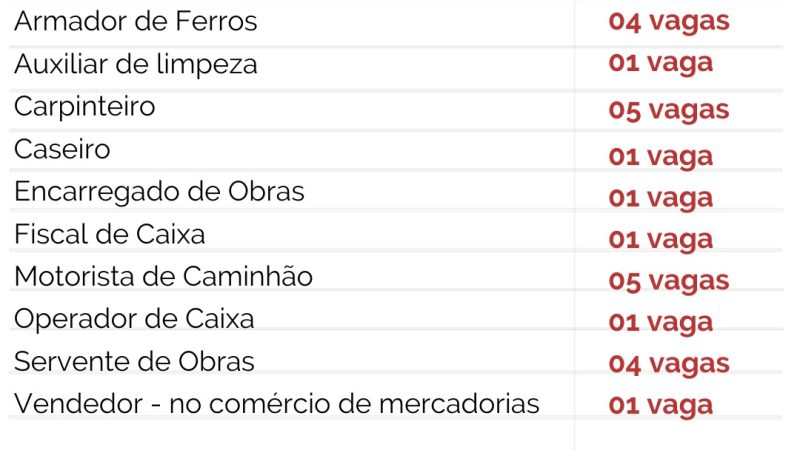Select the "Fiscal de Caixa" job text

(109, 235)
